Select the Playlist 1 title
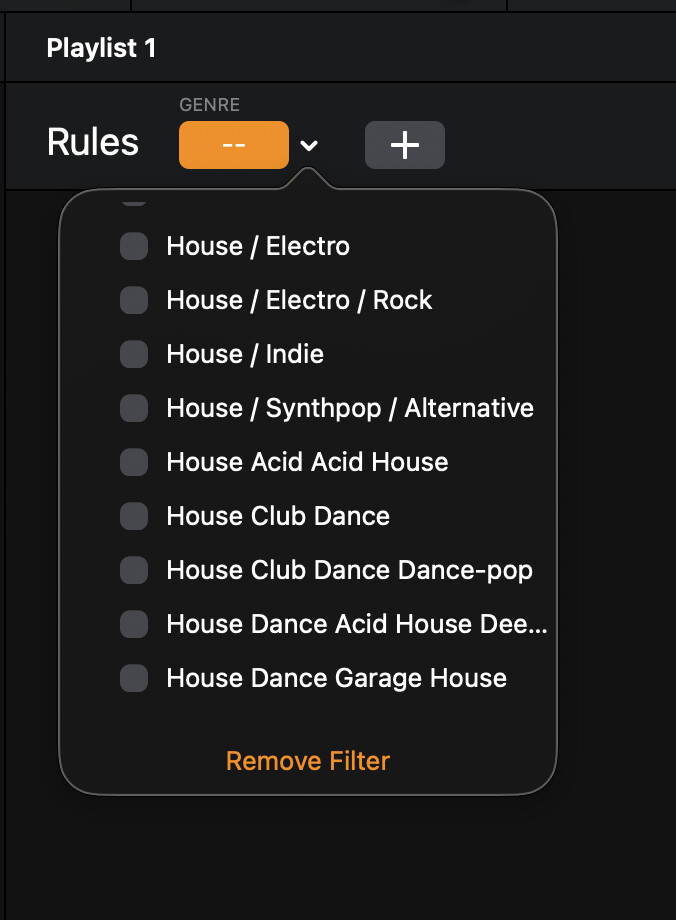The height and width of the screenshot is (920, 676). pos(101,48)
